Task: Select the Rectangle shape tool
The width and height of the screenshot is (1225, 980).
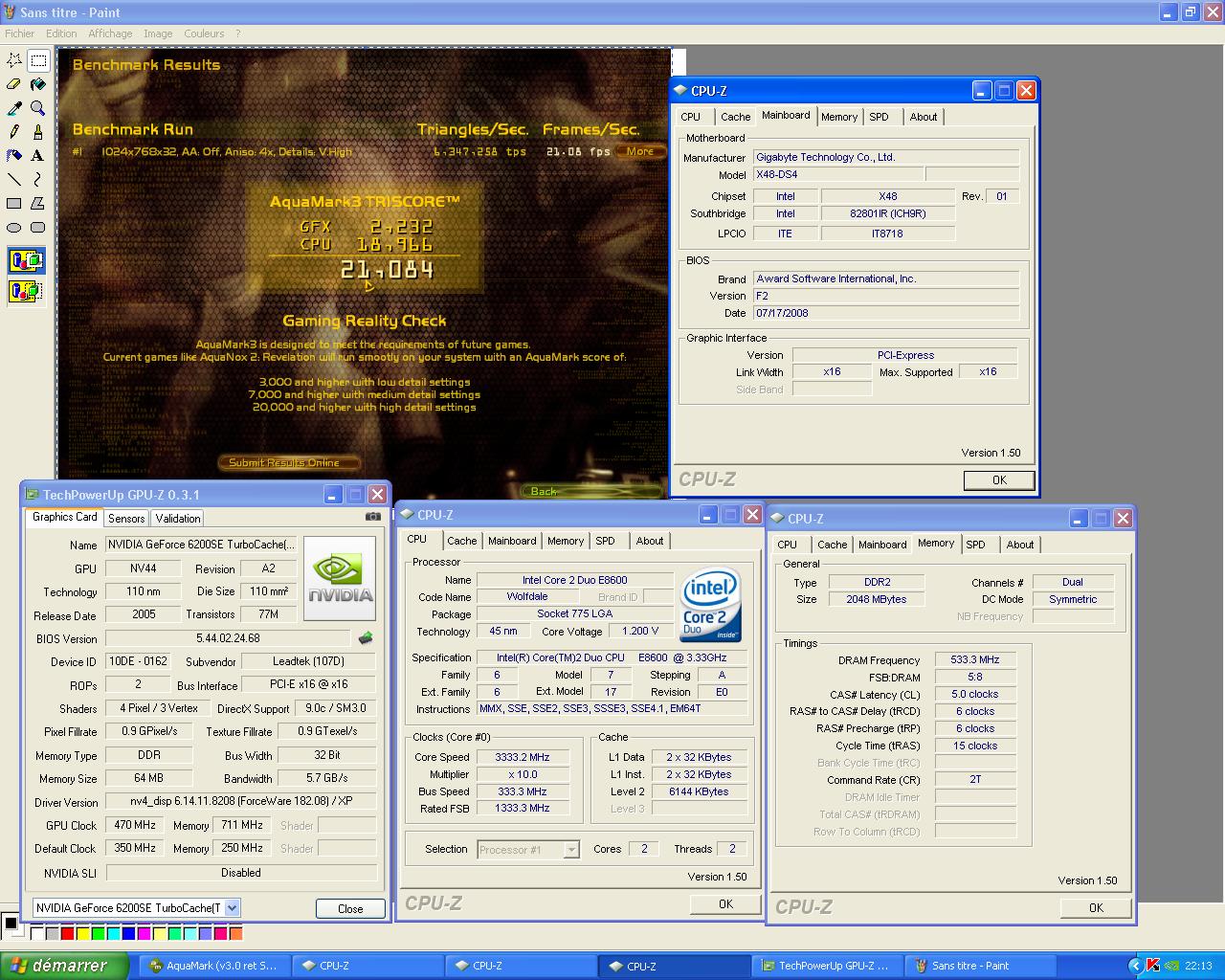Action: point(14,203)
